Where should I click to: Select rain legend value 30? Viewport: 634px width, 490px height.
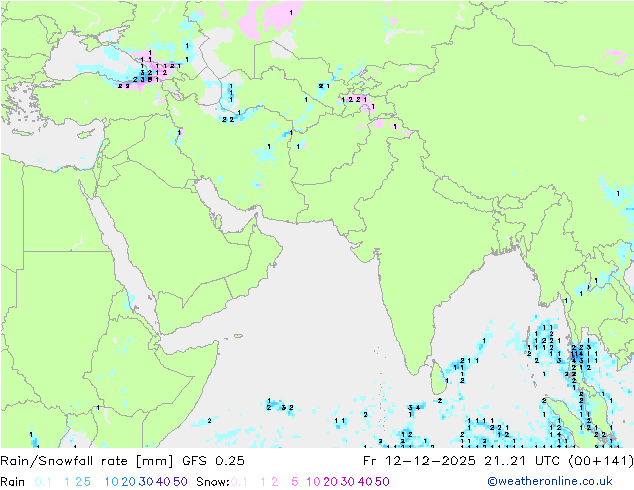click(146, 482)
